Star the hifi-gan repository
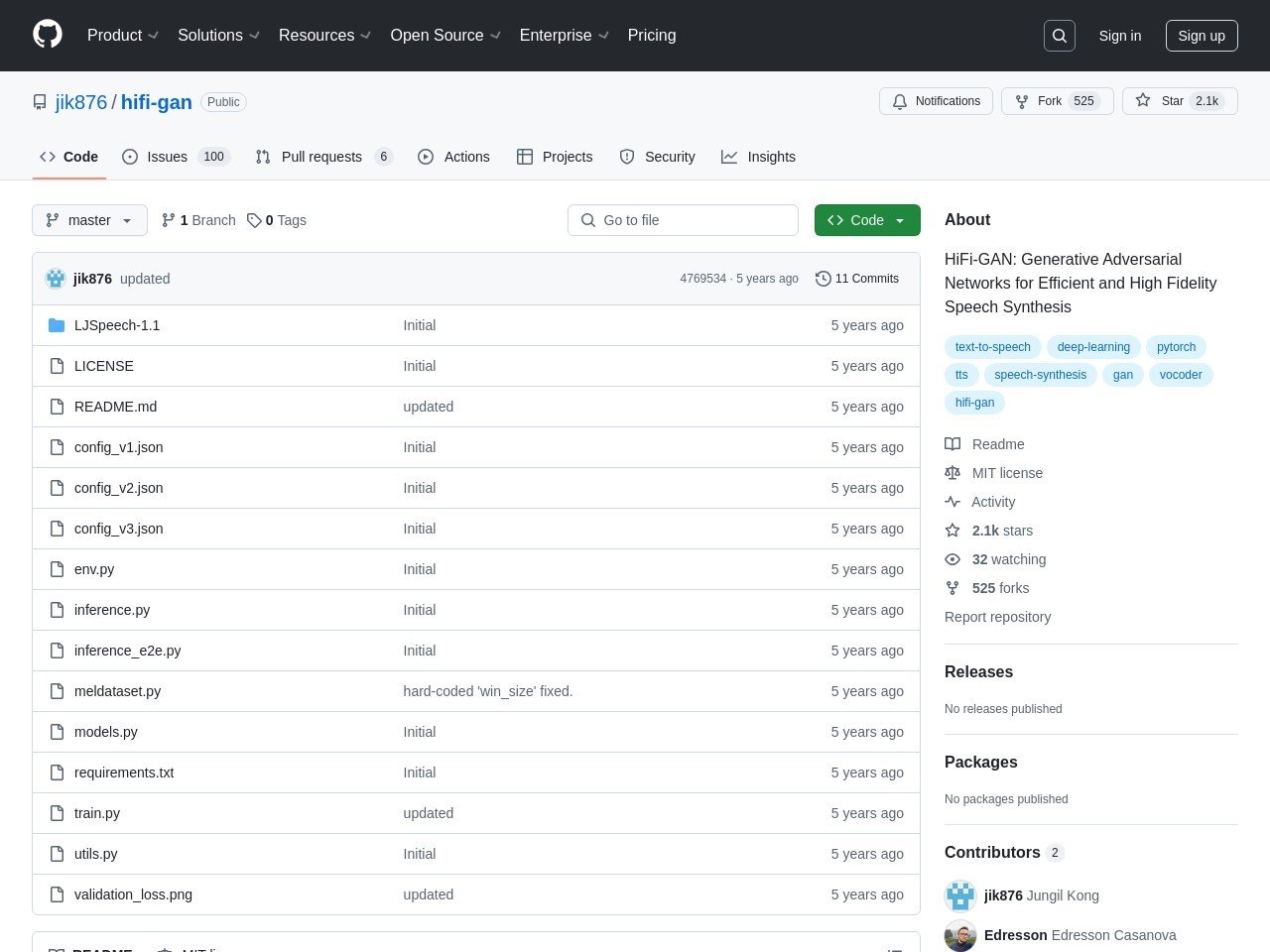 point(1180,101)
